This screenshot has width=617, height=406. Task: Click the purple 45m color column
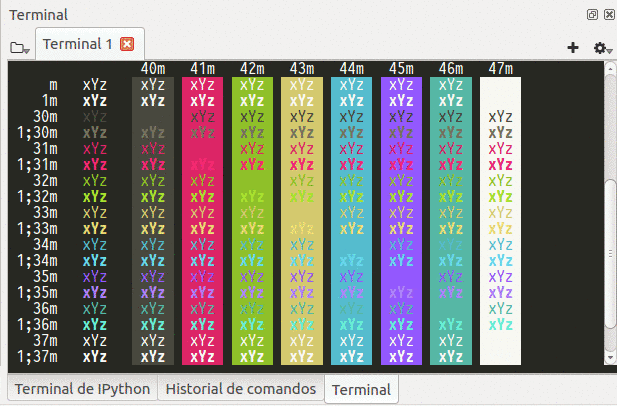click(401, 220)
